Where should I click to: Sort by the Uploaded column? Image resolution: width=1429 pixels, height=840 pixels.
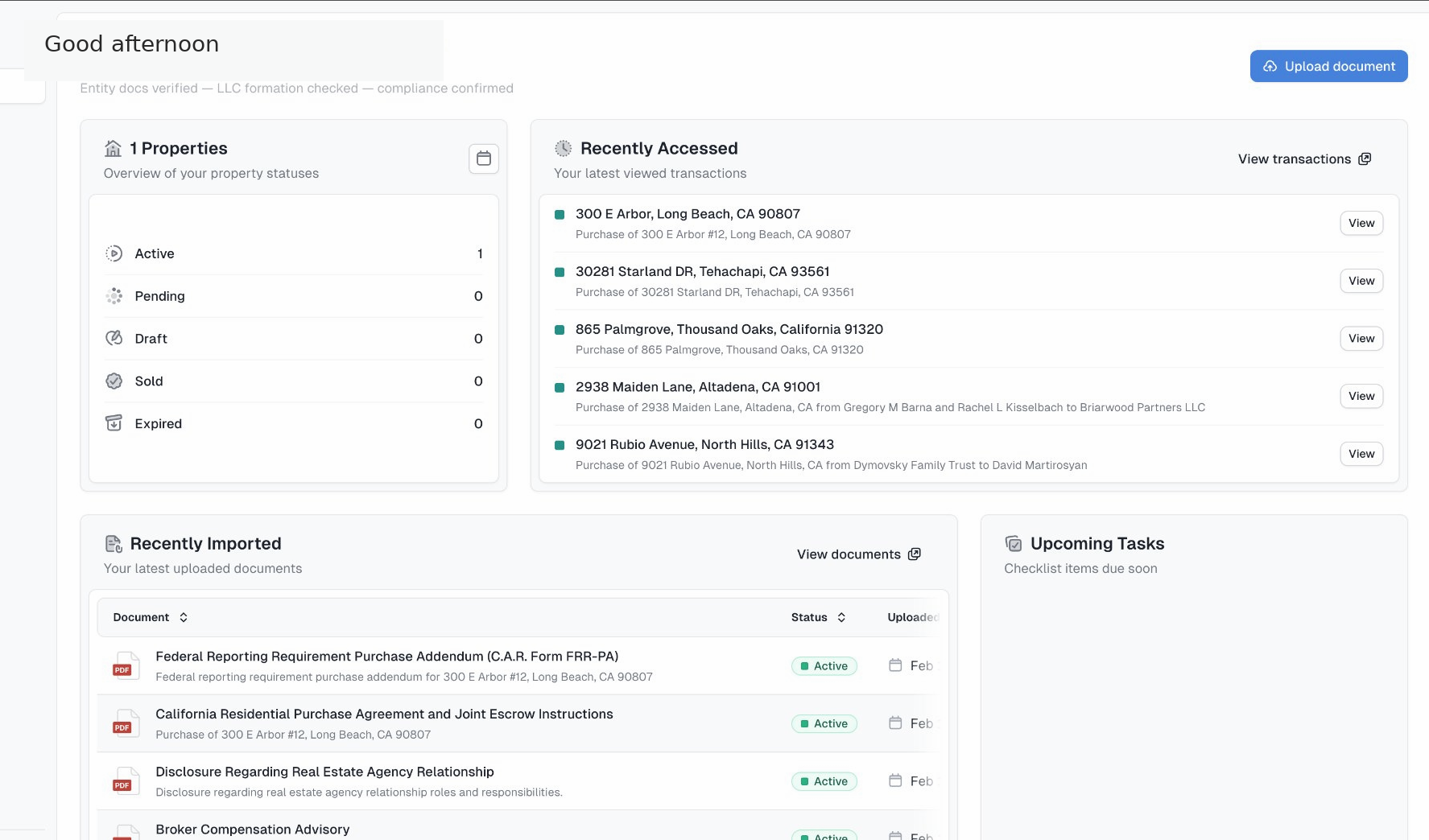(913, 617)
